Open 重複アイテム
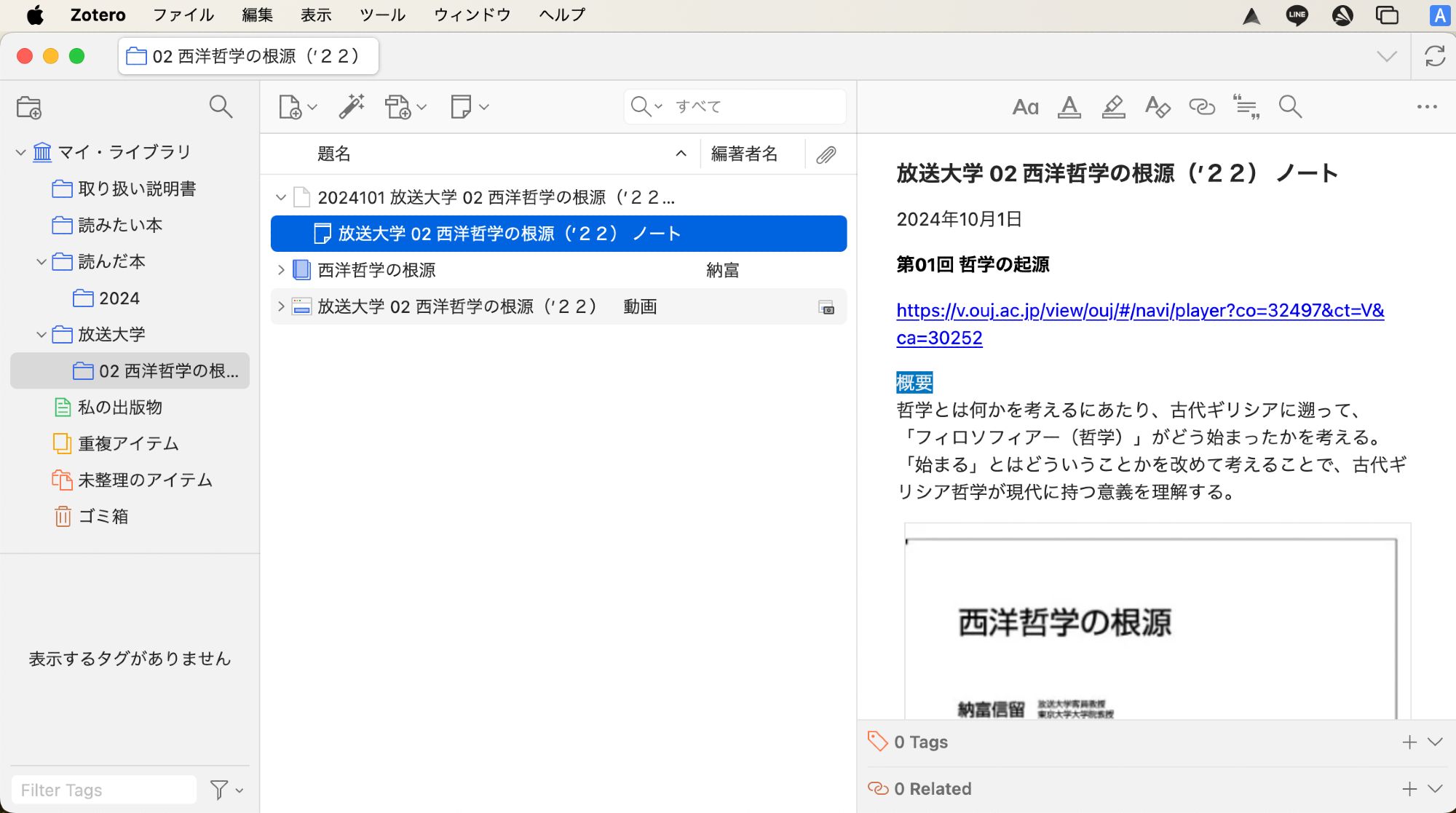 [130, 443]
